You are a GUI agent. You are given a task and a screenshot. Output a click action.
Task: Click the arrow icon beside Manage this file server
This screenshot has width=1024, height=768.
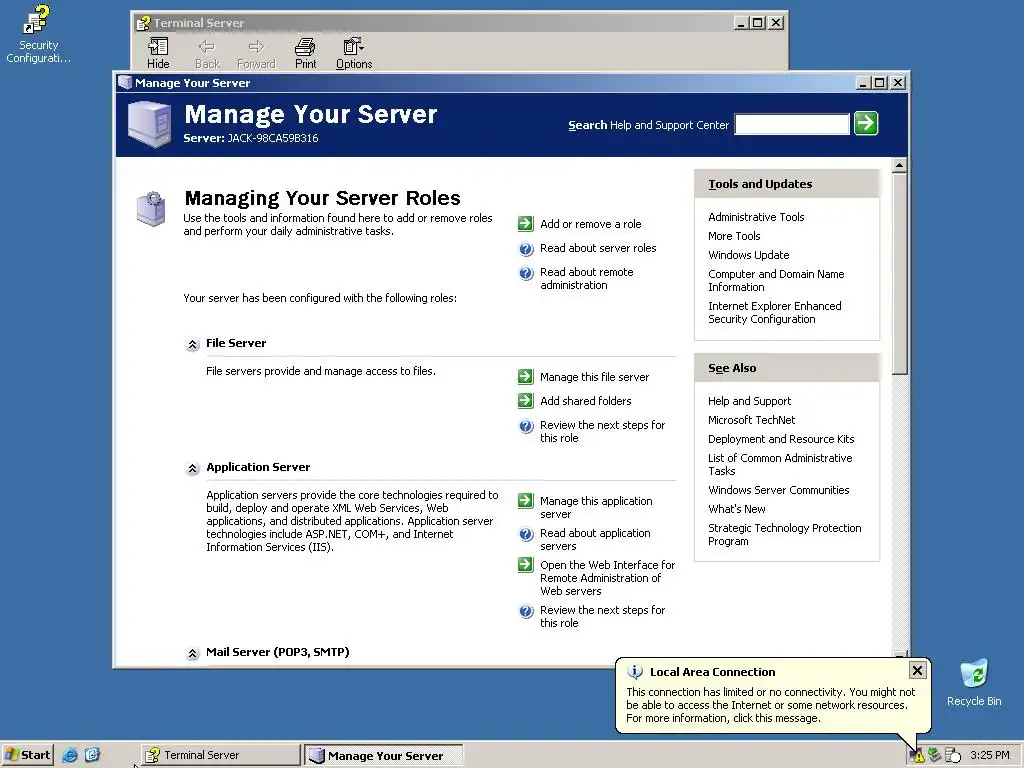pyautogui.click(x=526, y=377)
